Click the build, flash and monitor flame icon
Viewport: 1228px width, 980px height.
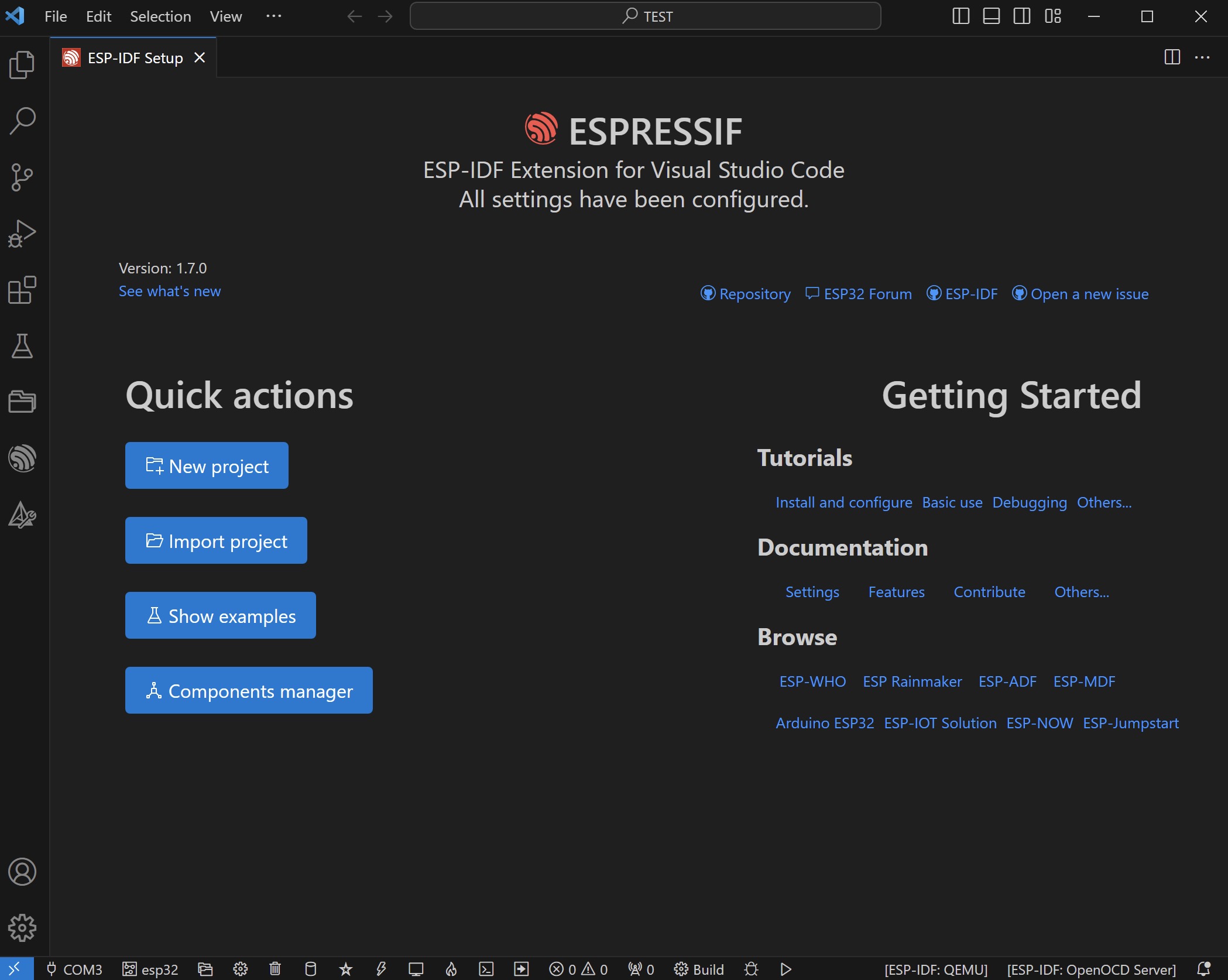(x=451, y=969)
